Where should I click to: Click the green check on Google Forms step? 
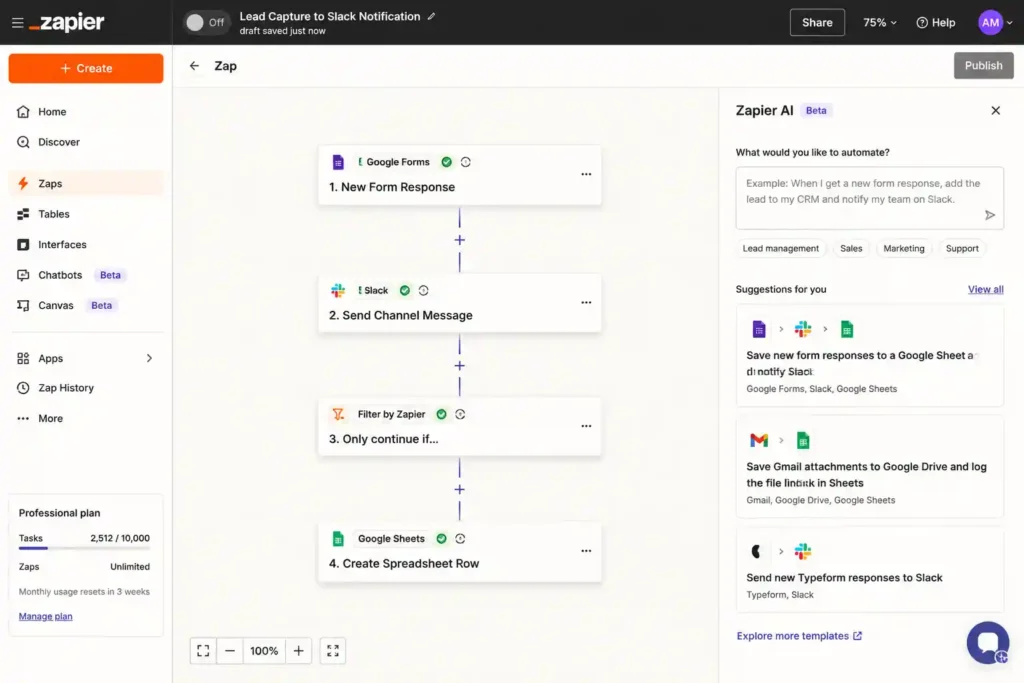click(x=446, y=162)
